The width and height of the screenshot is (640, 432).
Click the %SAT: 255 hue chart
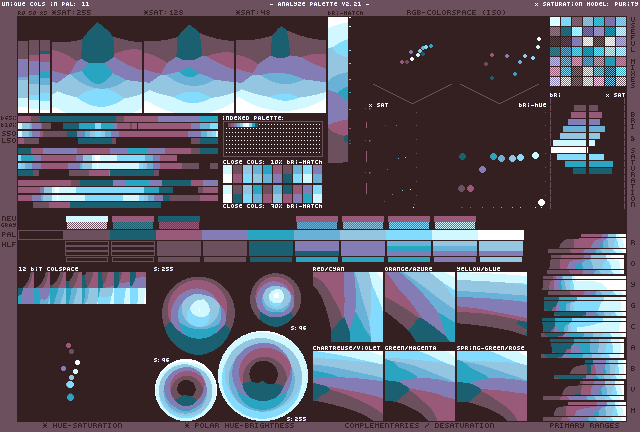(97, 67)
